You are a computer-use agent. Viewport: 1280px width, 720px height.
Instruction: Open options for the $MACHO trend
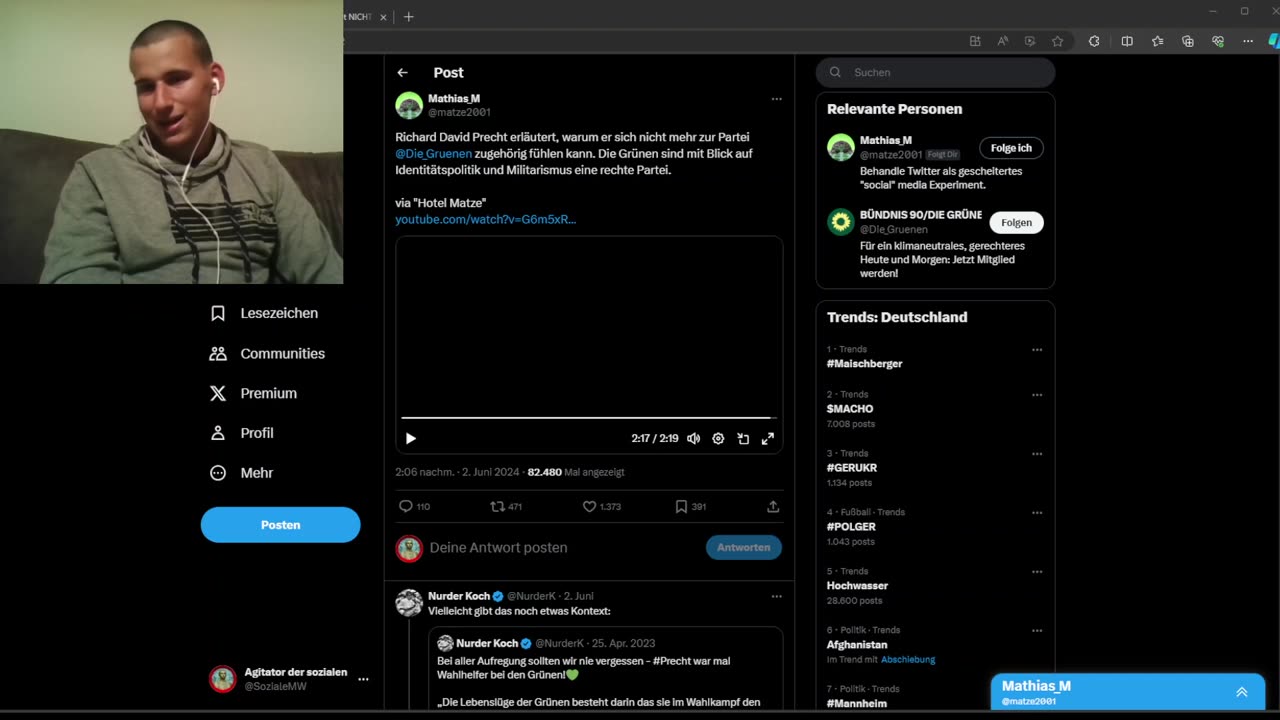click(1037, 395)
